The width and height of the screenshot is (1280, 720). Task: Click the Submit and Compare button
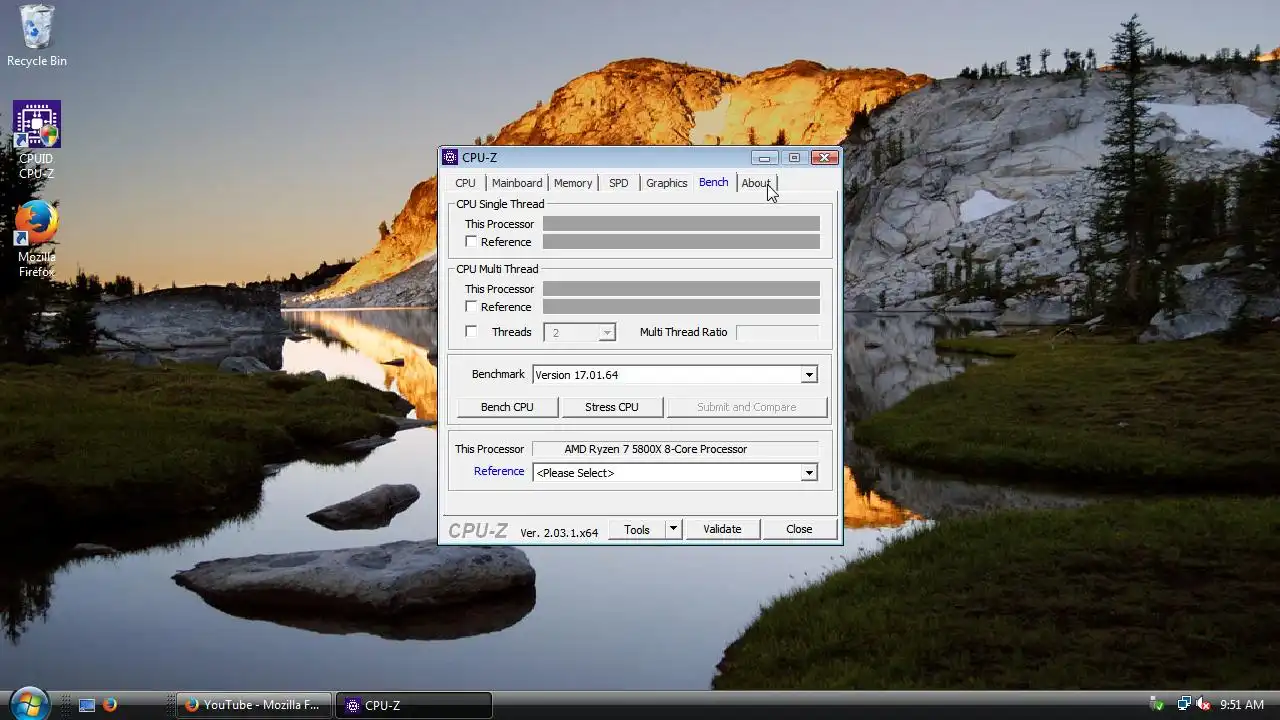click(x=747, y=407)
